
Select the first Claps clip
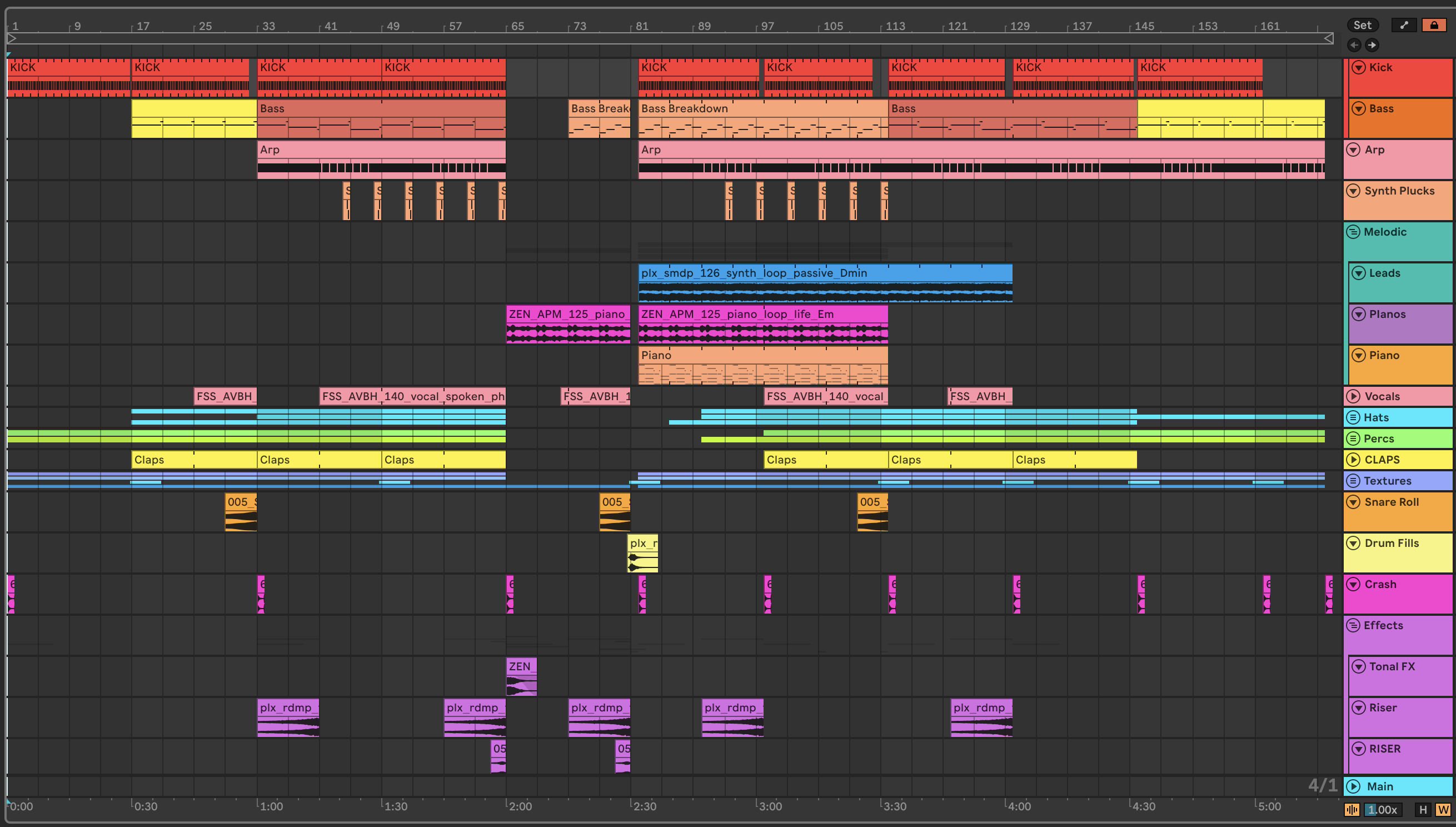coord(193,460)
